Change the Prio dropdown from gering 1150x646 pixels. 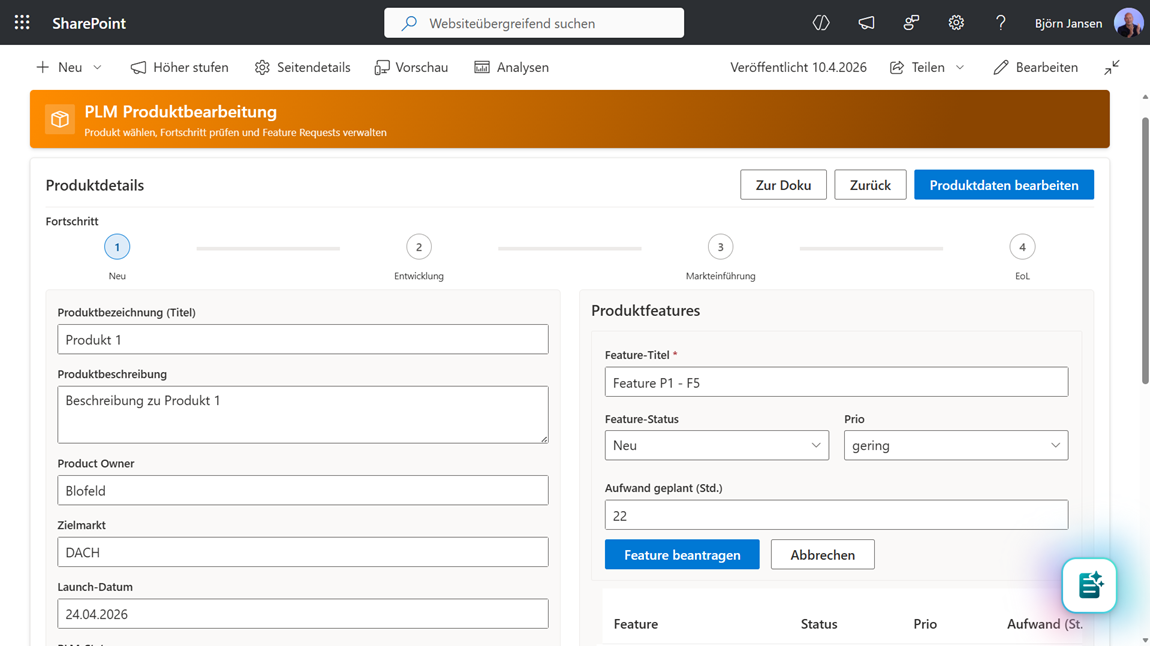click(955, 445)
